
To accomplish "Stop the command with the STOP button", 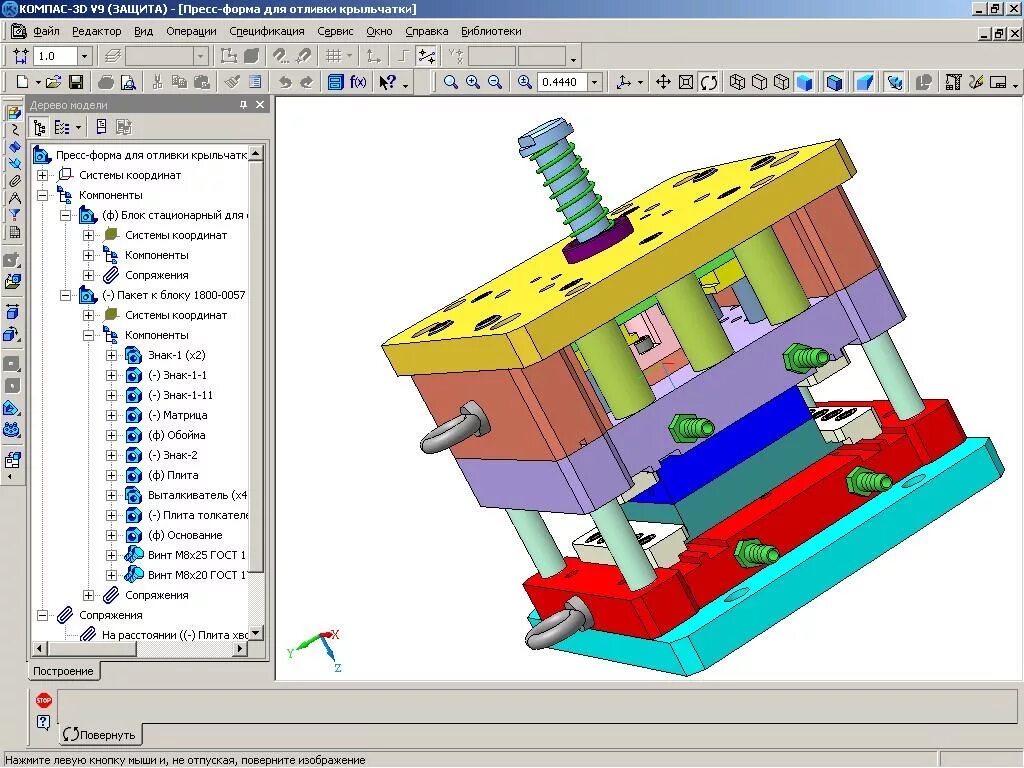I will coord(44,700).
